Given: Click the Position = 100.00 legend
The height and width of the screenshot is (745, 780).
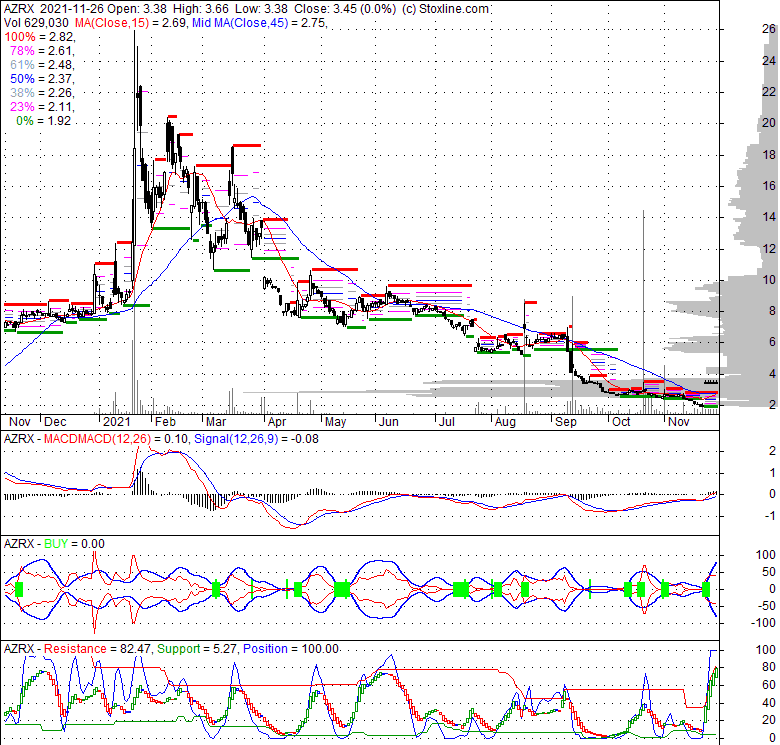Looking at the screenshot, I should pyautogui.click(x=291, y=649).
